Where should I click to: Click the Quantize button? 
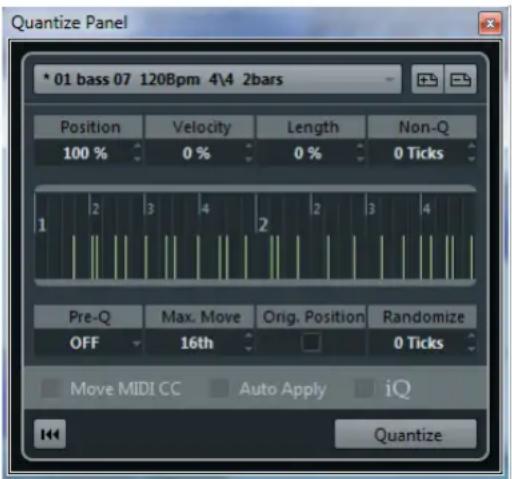406,434
